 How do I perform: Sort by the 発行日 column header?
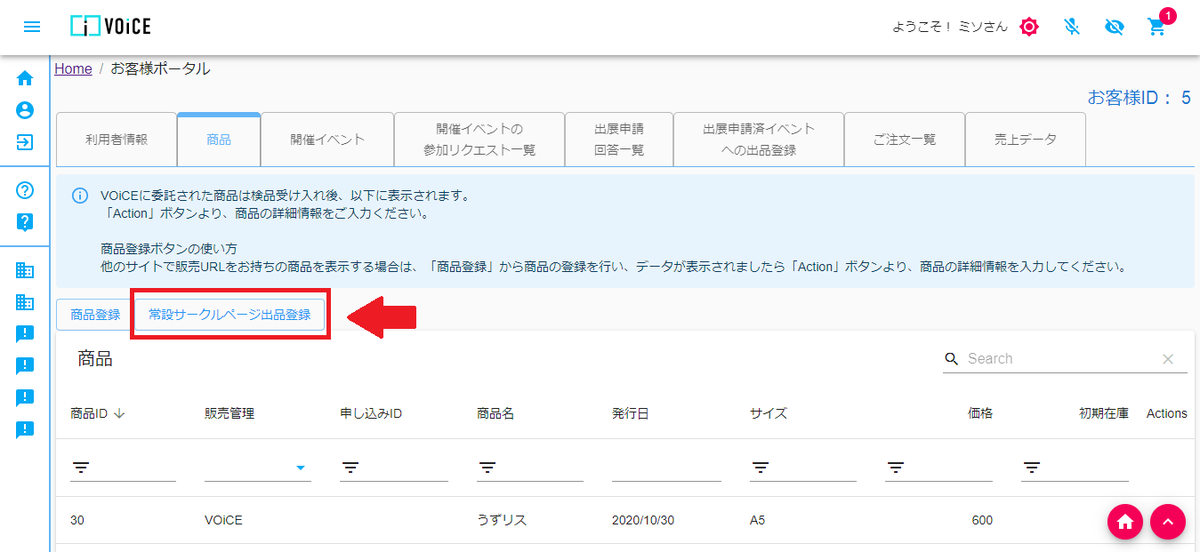click(x=630, y=413)
